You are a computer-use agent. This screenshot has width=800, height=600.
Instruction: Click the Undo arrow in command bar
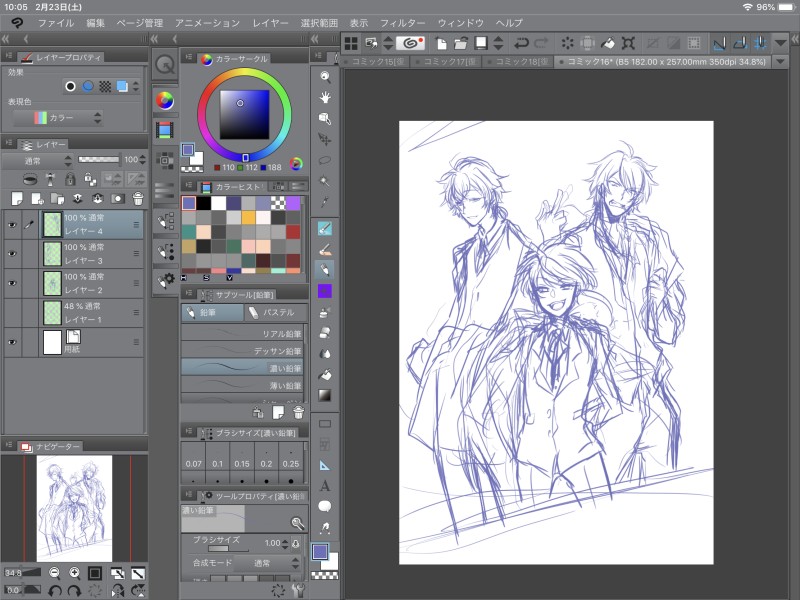click(x=521, y=43)
